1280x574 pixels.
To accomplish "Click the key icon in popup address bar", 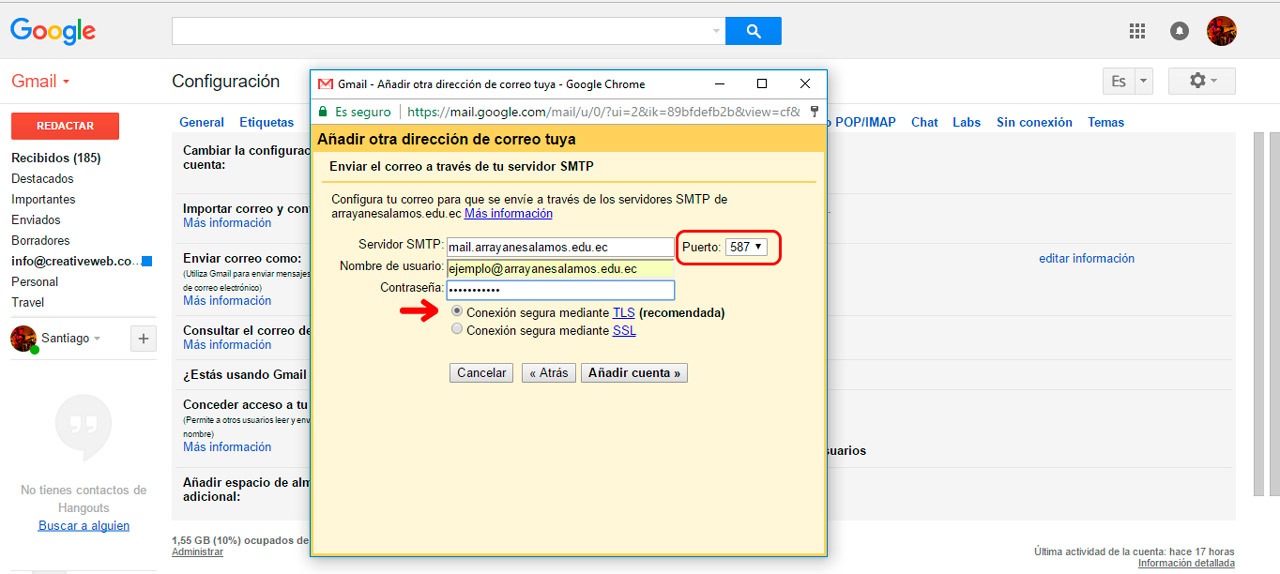I will click(x=815, y=112).
